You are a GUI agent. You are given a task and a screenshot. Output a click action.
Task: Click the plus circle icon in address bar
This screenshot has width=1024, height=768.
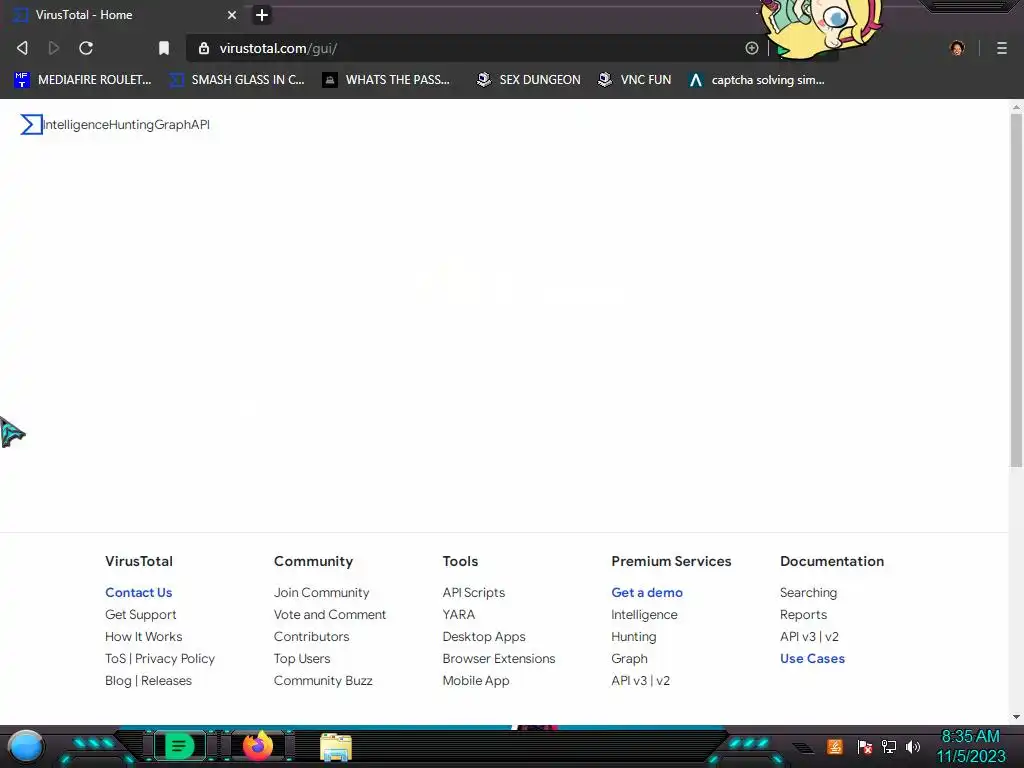click(x=752, y=48)
